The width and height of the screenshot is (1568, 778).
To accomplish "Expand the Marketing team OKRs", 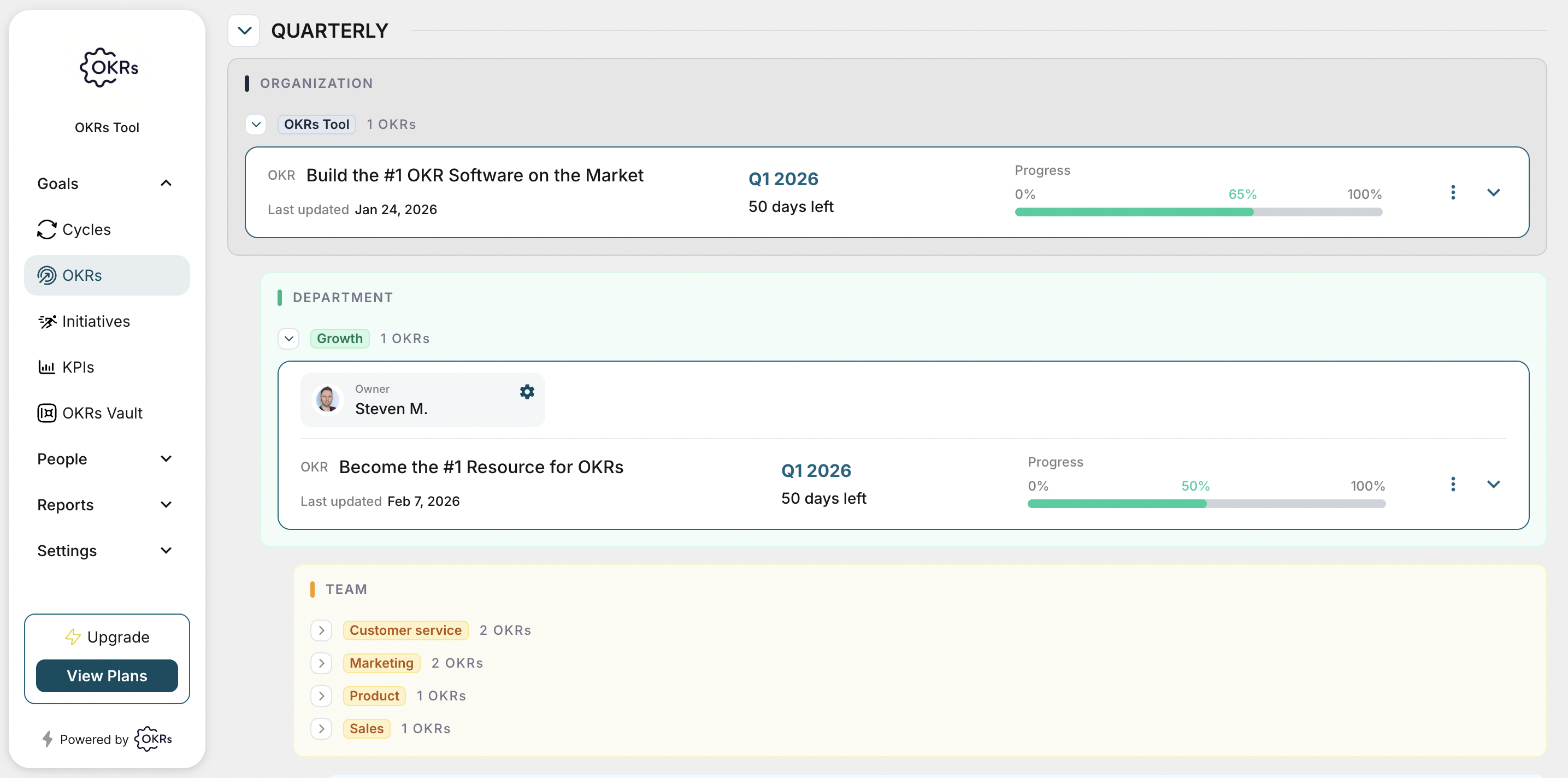I will pyautogui.click(x=321, y=663).
